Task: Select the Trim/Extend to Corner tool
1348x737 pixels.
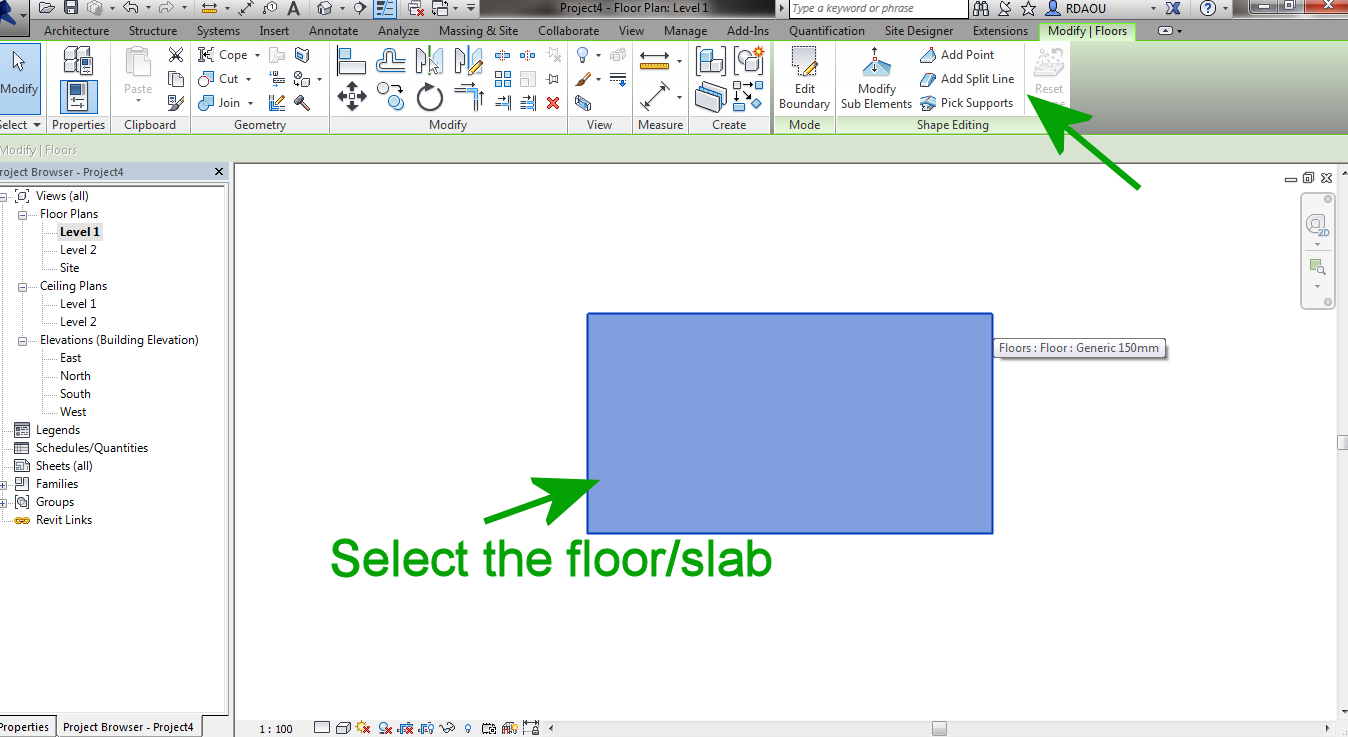Action: (x=469, y=97)
